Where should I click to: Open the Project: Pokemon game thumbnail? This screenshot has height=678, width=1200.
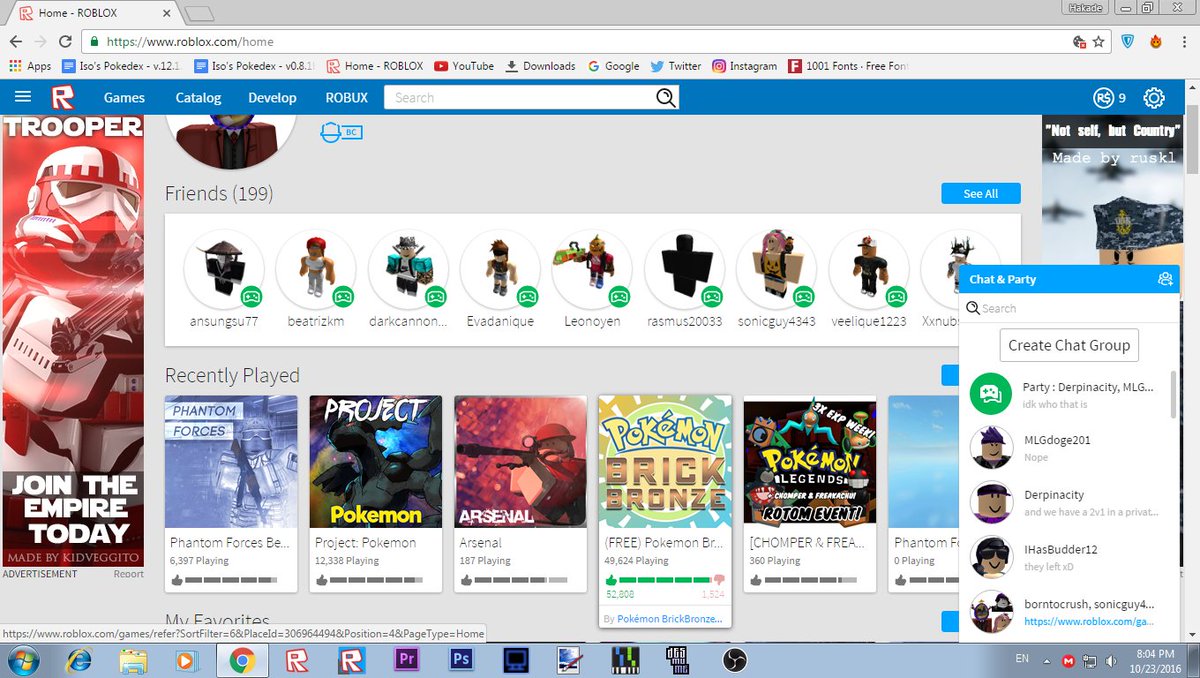coord(376,461)
